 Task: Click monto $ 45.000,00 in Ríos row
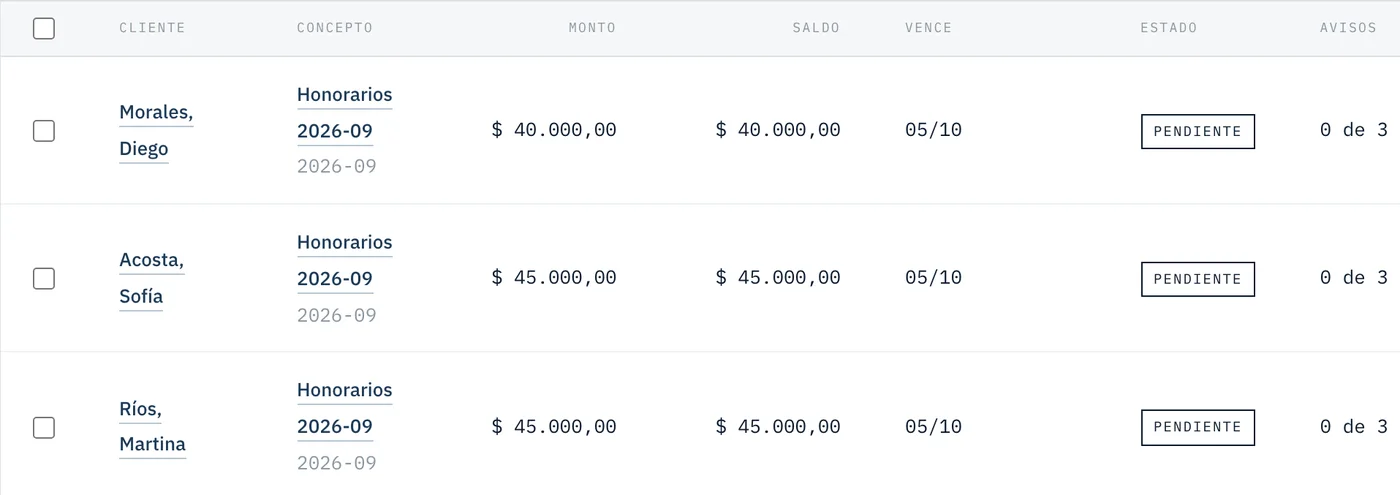pos(554,427)
